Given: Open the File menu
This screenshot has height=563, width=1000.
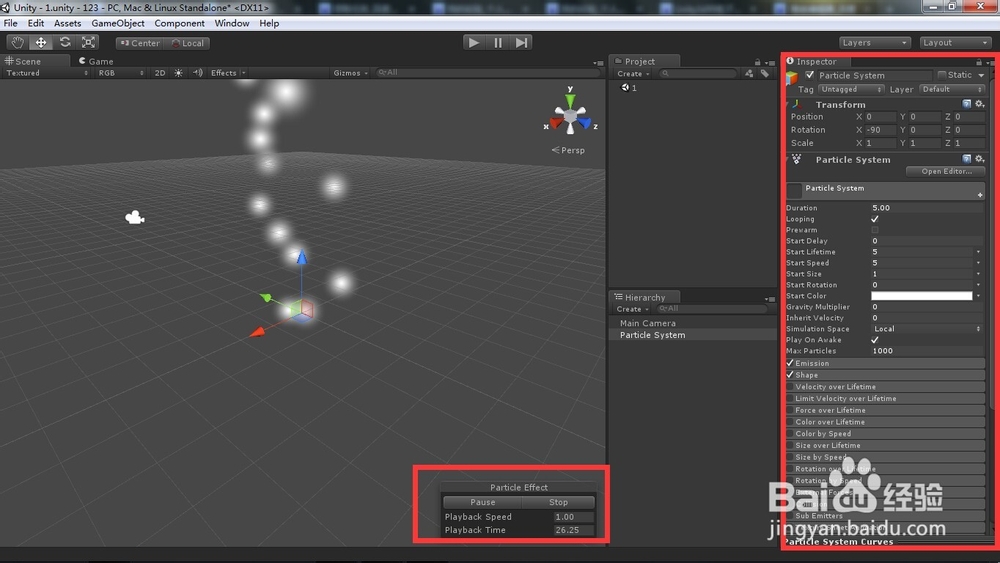Looking at the screenshot, I should tap(11, 23).
